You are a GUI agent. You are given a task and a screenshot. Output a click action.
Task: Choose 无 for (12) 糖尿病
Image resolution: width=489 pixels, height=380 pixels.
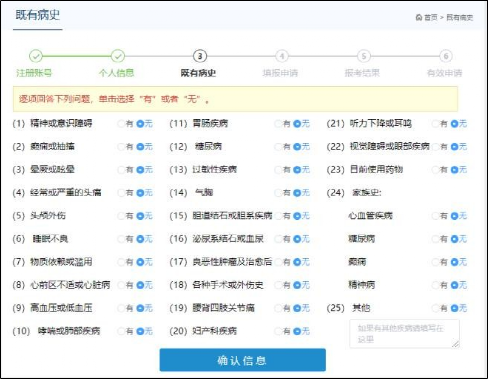coord(297,147)
